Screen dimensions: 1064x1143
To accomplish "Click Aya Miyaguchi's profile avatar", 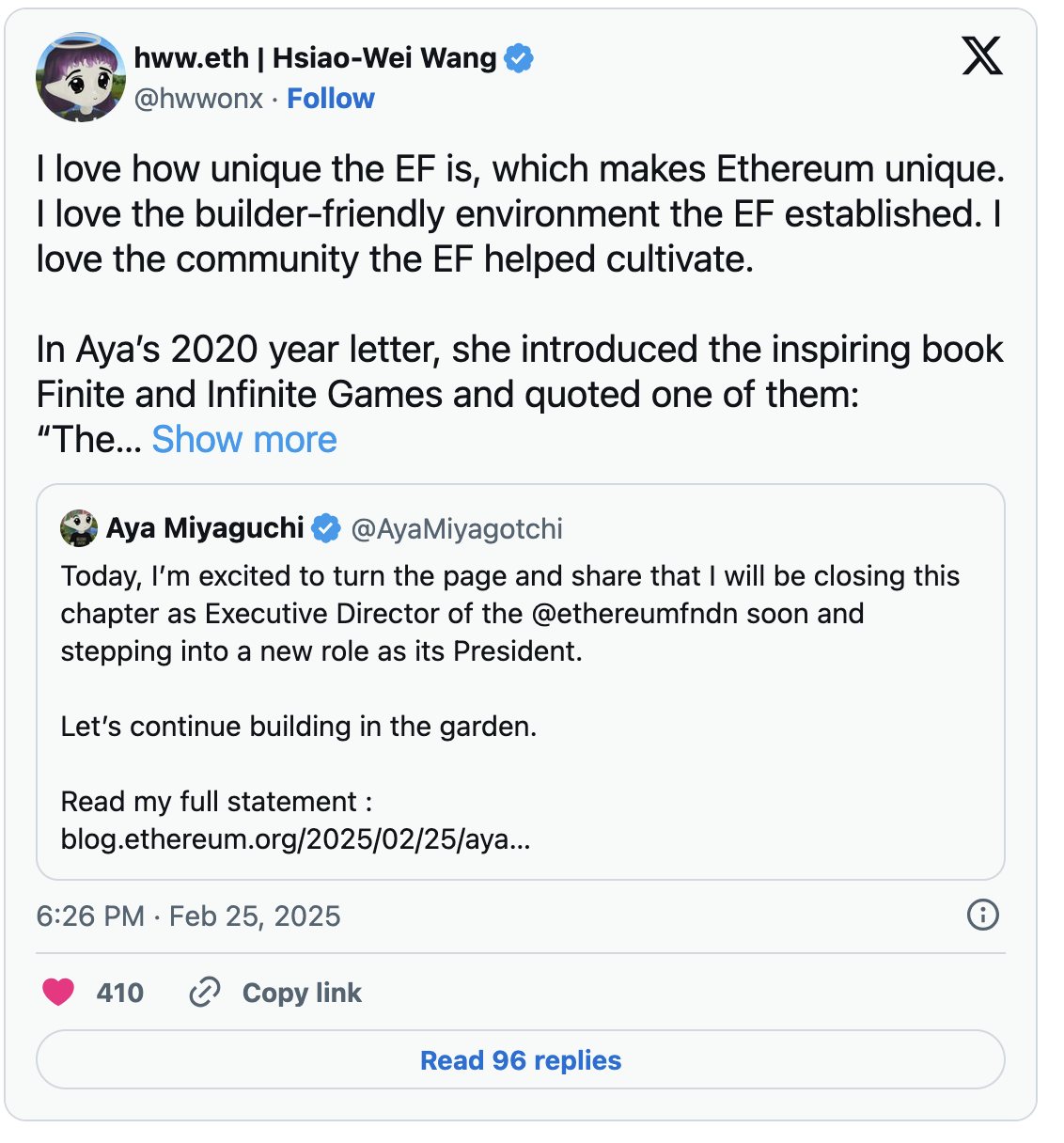I will [78, 528].
